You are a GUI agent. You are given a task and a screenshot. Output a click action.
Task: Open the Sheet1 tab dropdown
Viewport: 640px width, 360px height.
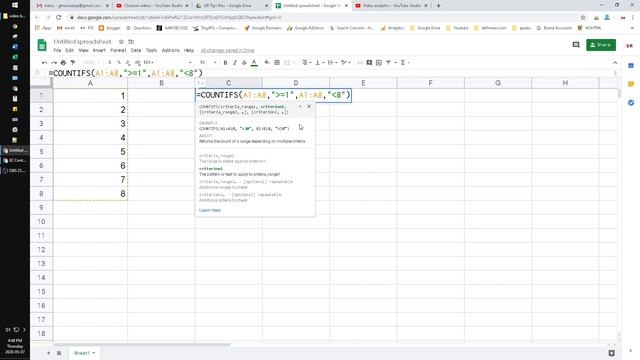coord(94,353)
